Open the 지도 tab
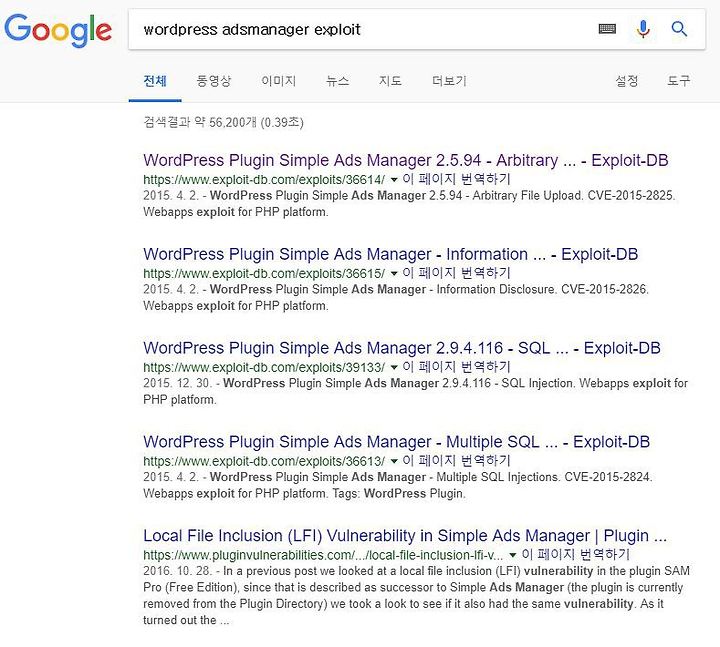Screen dimensions: 720x647 point(390,81)
